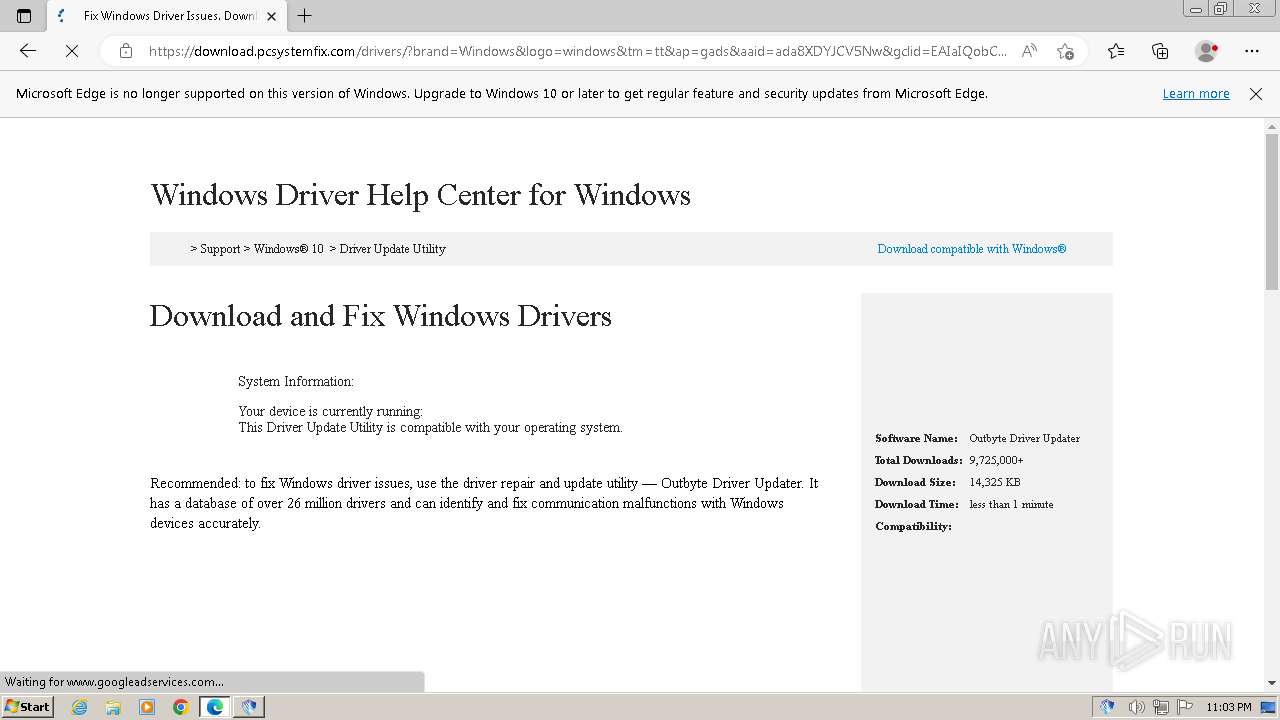Open the Learn more link
This screenshot has height=720, width=1280.
point(1196,94)
